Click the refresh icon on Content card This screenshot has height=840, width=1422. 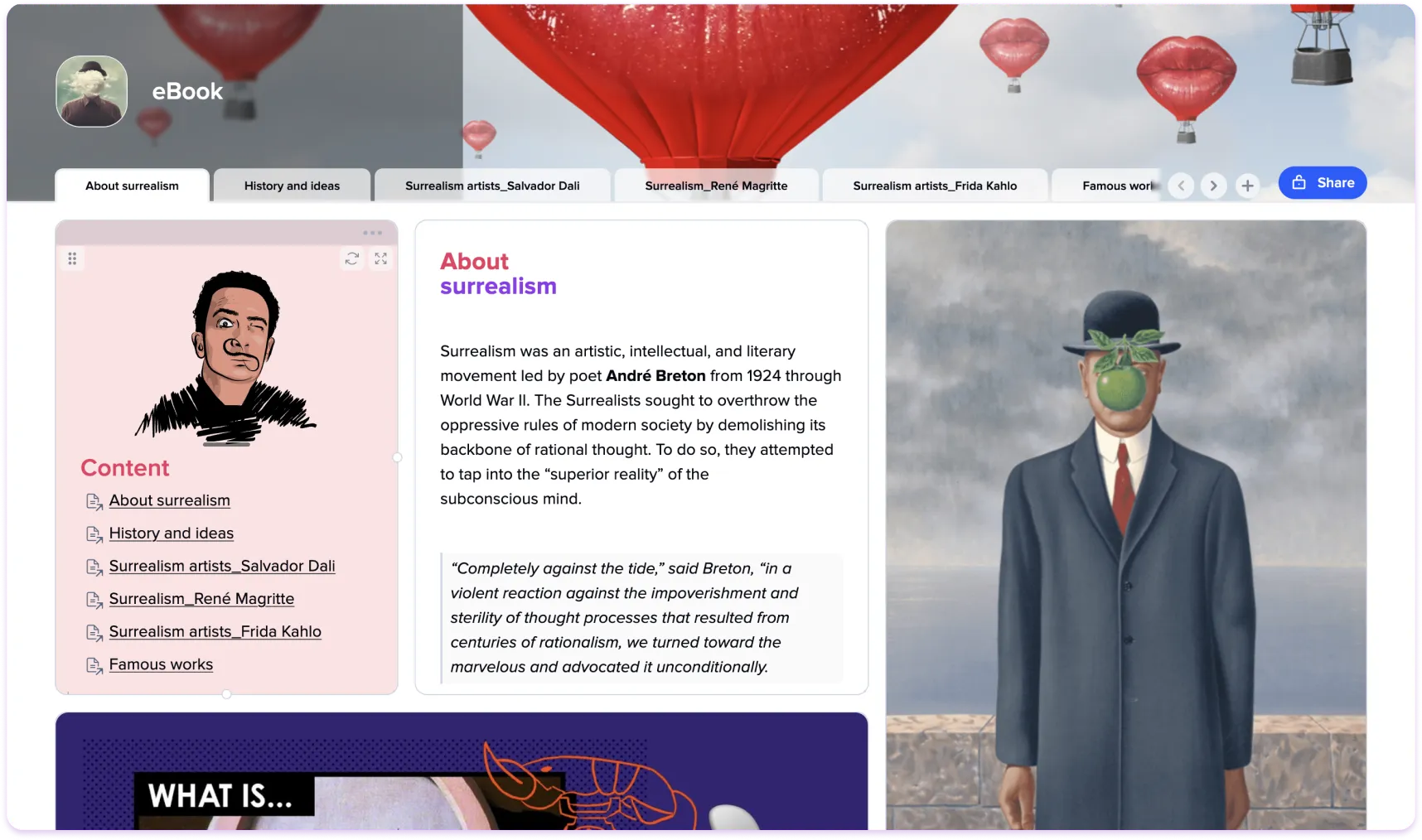click(x=352, y=258)
